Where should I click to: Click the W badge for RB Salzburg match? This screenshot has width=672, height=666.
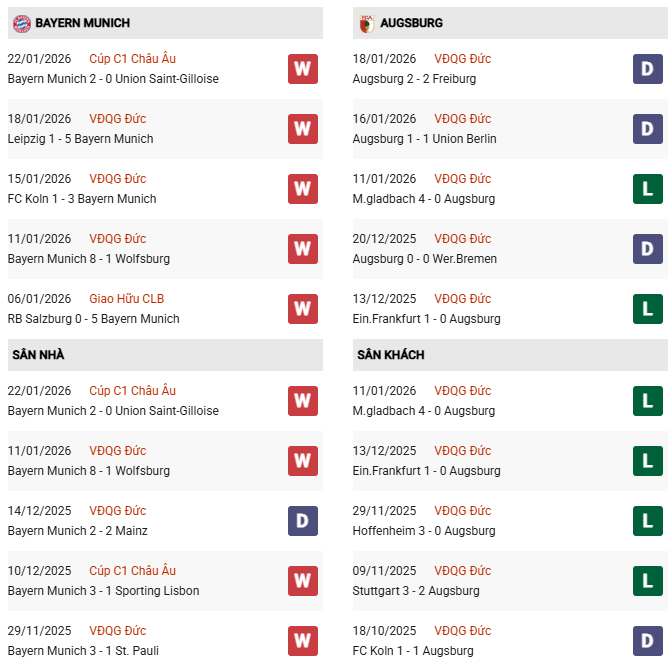point(303,309)
